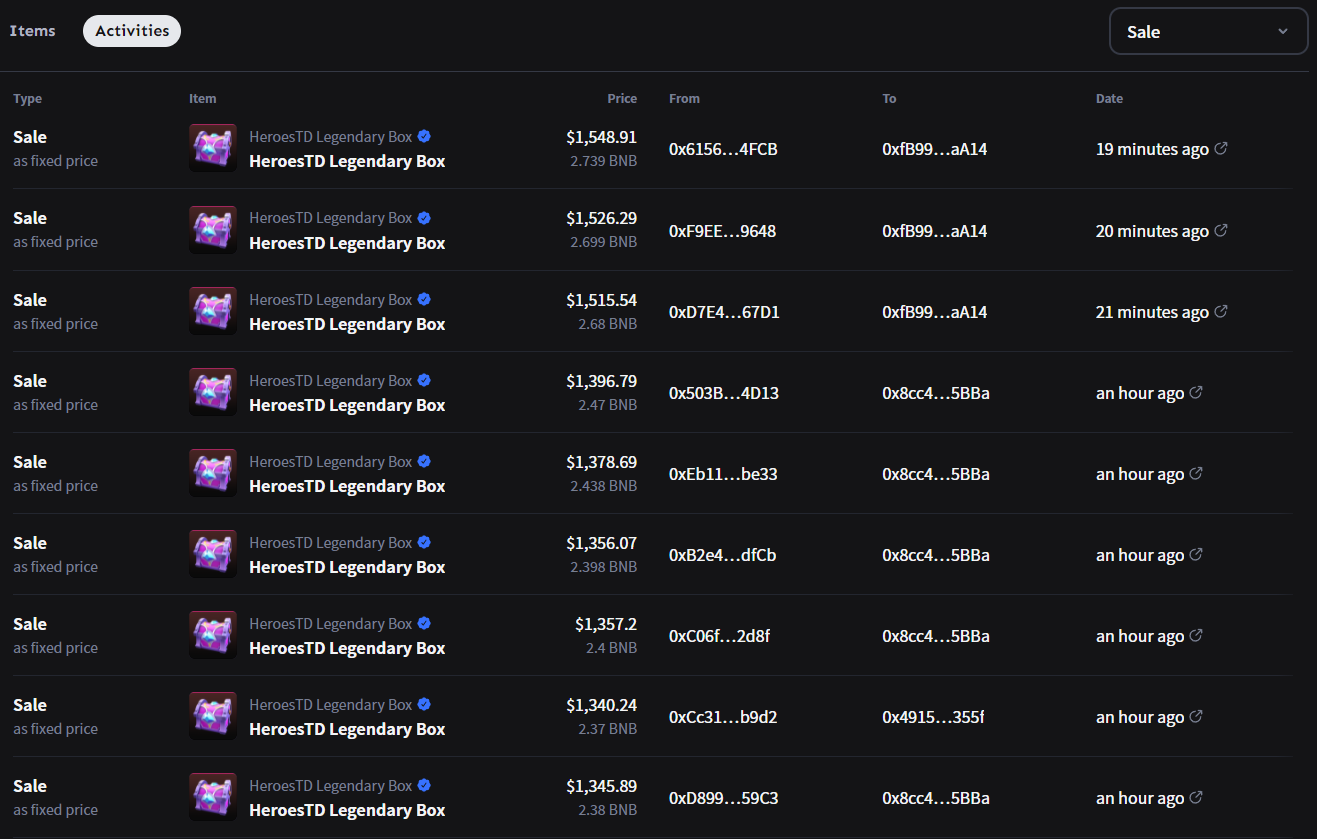Open seller address 0xD899...59C3
Viewport: 1317px width, 839px height.
click(723, 798)
